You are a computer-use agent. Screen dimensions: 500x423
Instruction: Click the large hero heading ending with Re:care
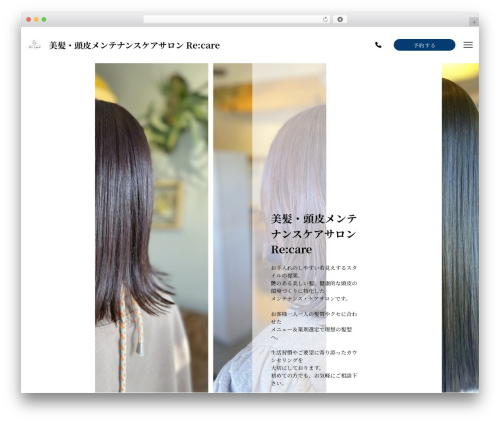coord(314,234)
